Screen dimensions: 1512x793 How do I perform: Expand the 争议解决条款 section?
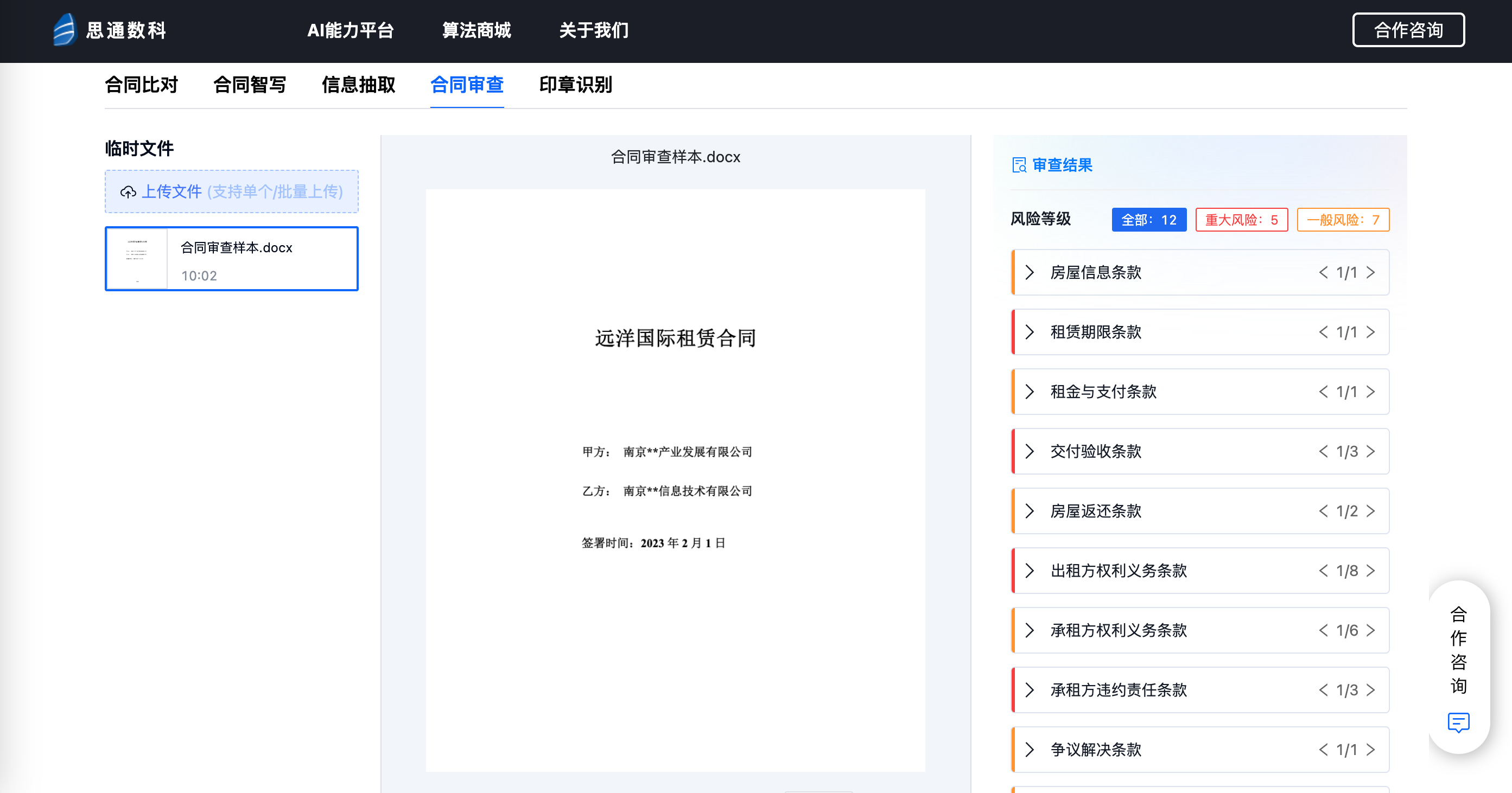(x=1030, y=750)
